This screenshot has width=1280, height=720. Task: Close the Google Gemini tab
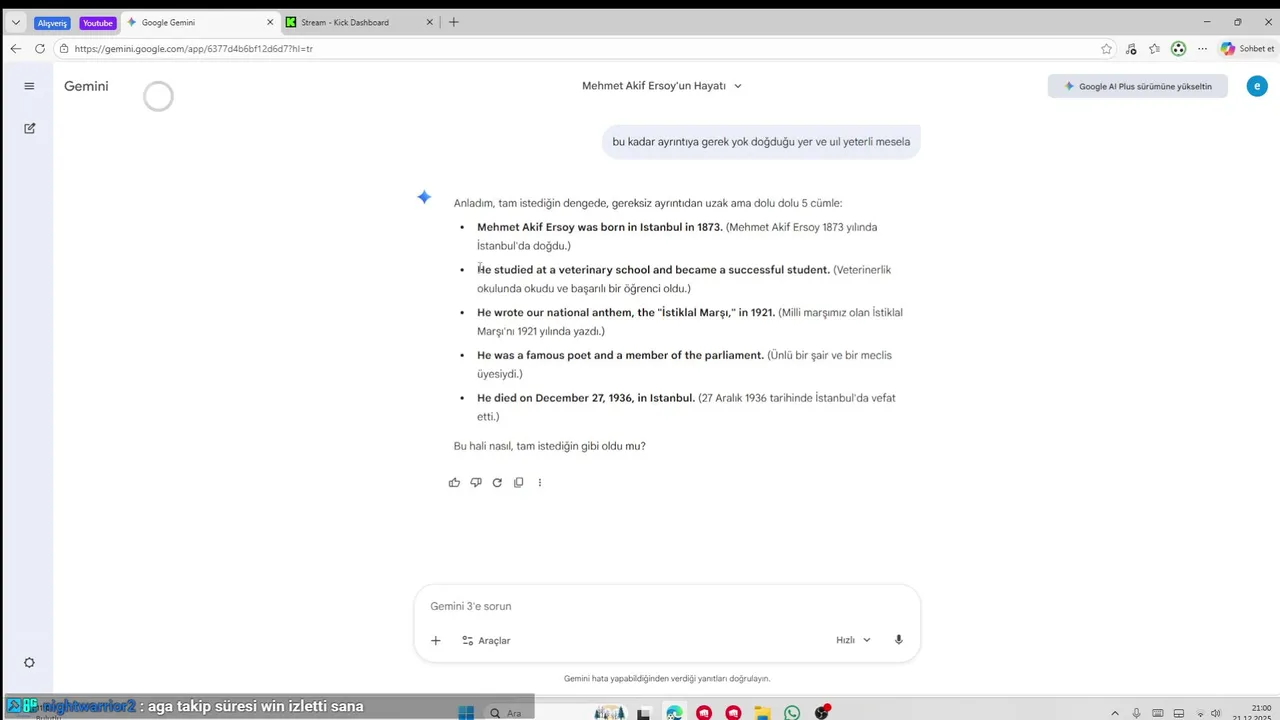point(270,22)
